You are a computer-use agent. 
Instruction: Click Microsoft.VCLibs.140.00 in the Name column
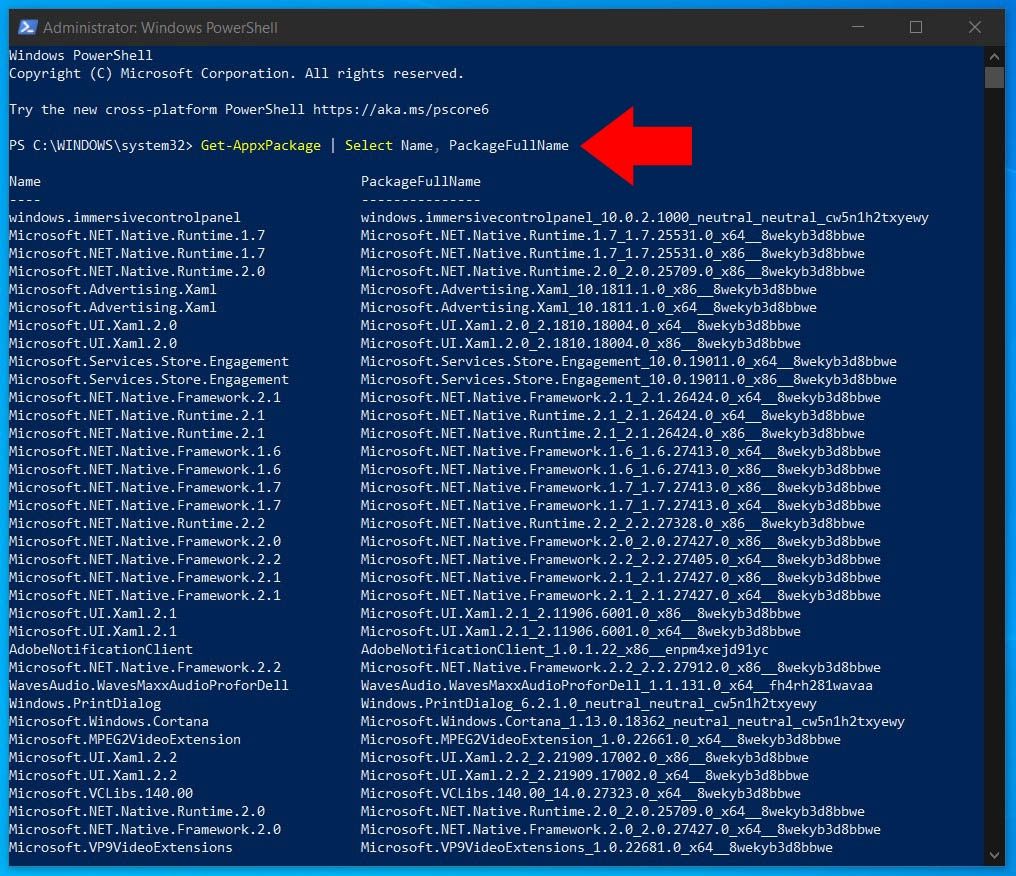click(101, 793)
